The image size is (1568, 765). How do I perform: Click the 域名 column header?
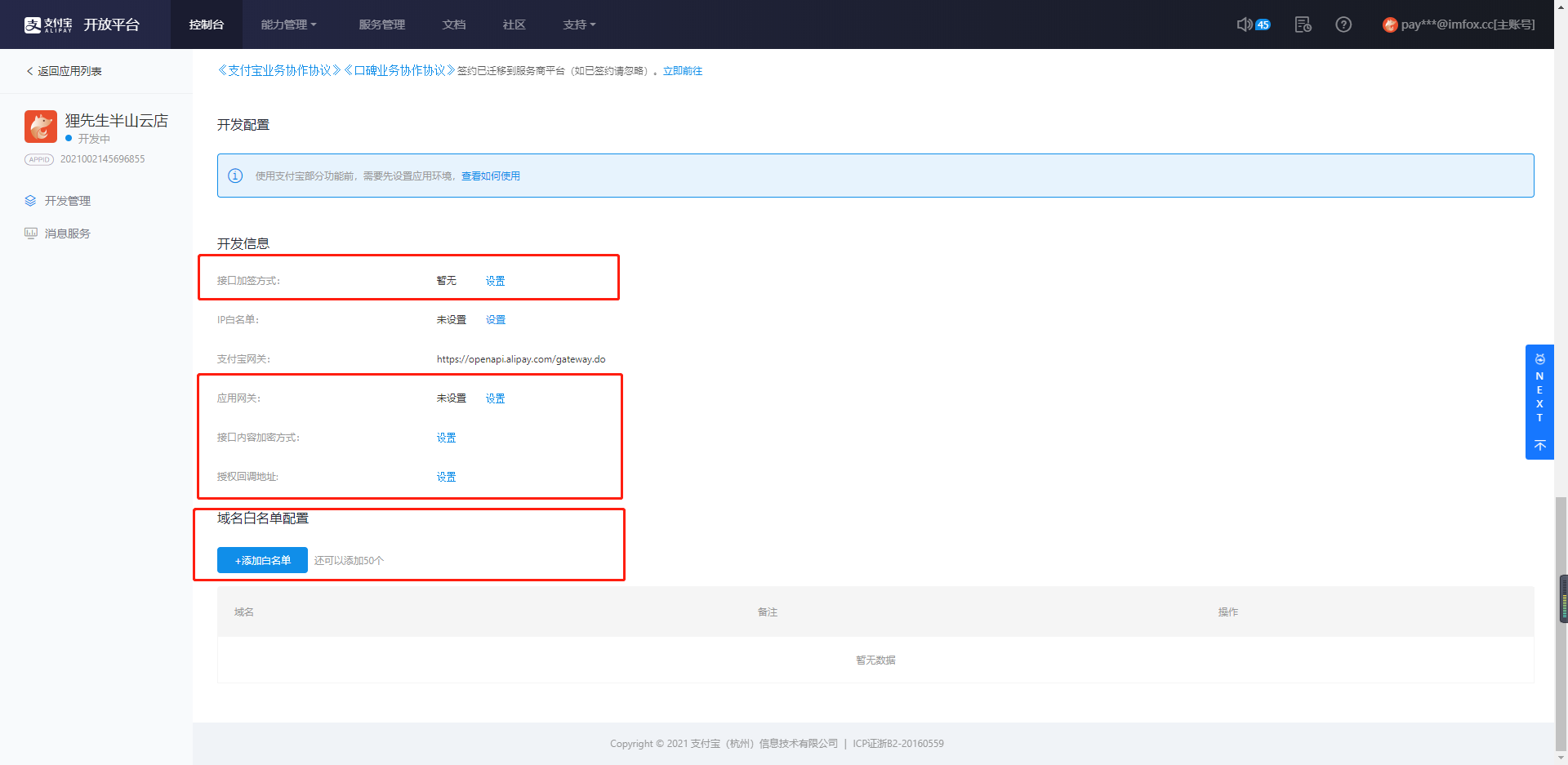click(x=244, y=612)
